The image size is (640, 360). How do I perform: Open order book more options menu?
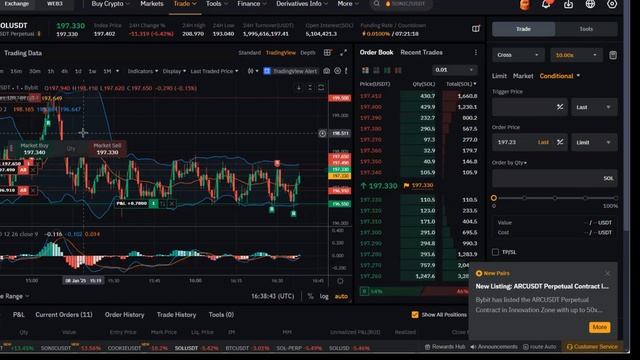pyautogui.click(x=476, y=53)
